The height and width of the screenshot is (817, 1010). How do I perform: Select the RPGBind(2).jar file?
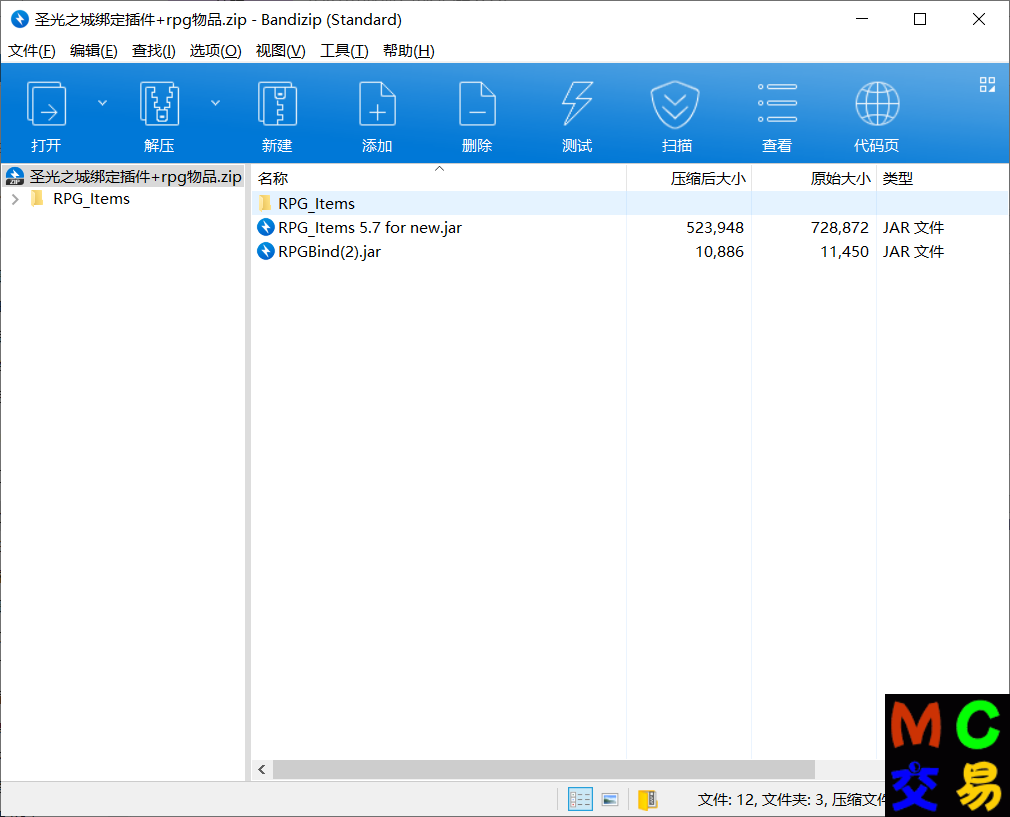[329, 252]
